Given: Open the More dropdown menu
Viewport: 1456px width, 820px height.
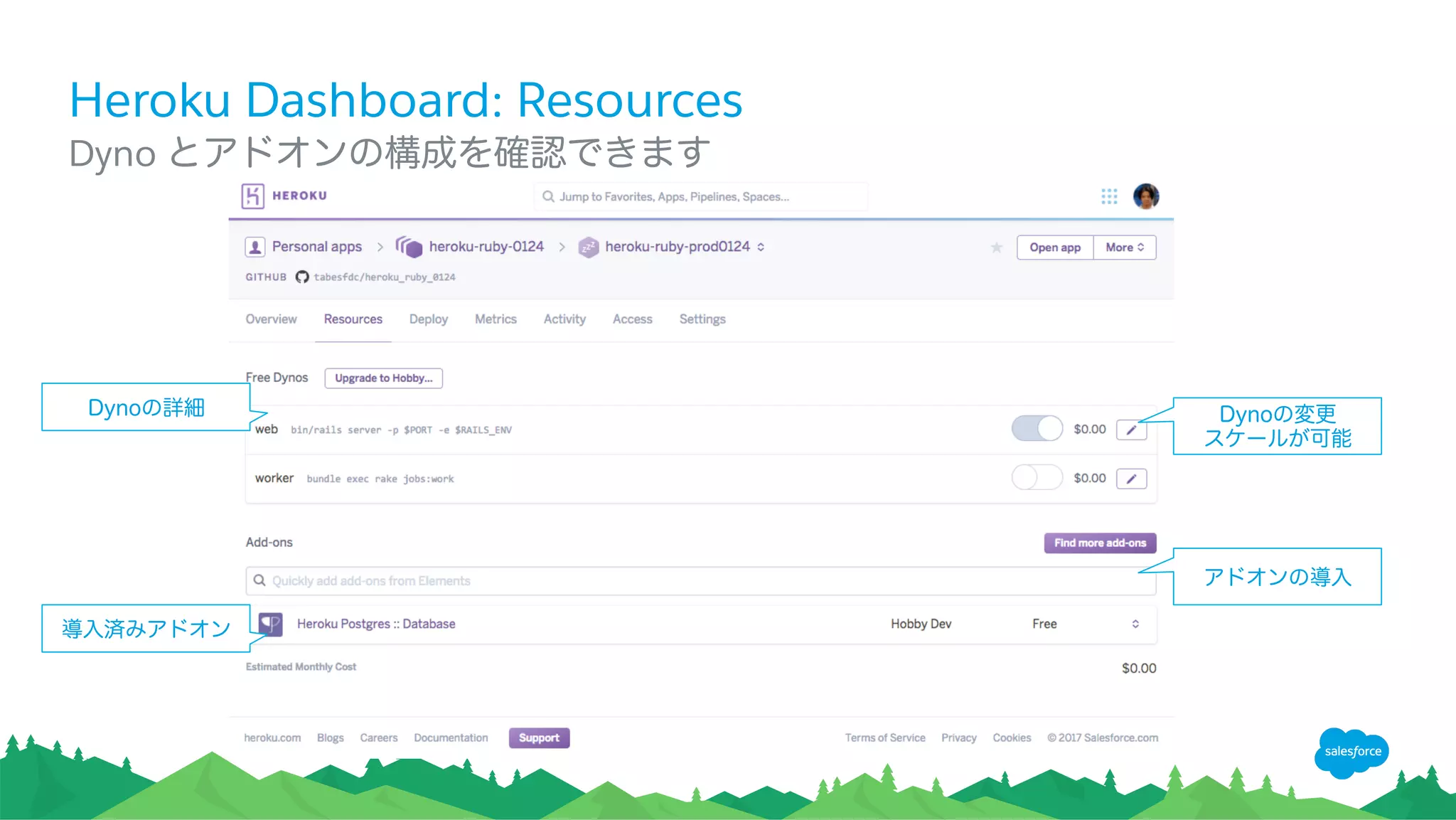Looking at the screenshot, I should (x=1125, y=247).
